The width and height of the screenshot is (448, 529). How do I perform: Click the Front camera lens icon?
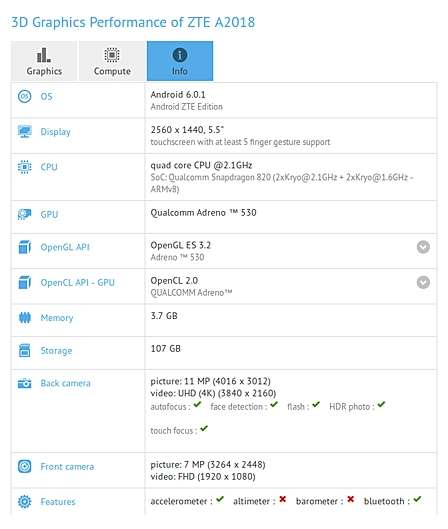(24, 467)
